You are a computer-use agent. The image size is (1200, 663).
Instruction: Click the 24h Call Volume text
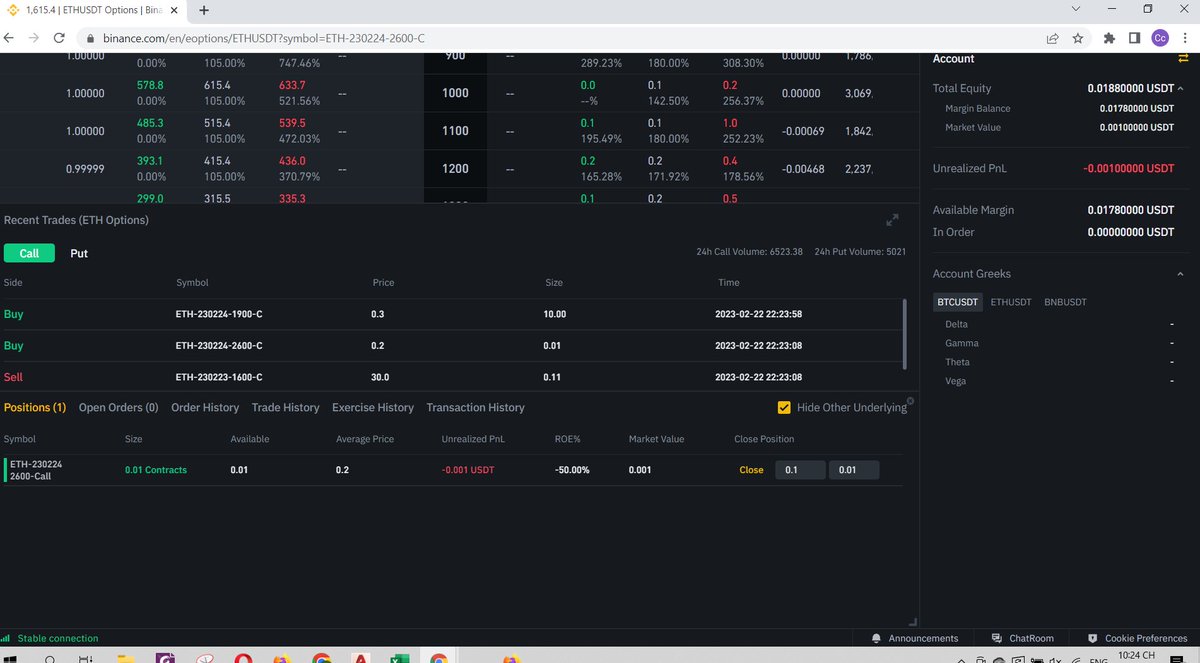click(x=750, y=252)
